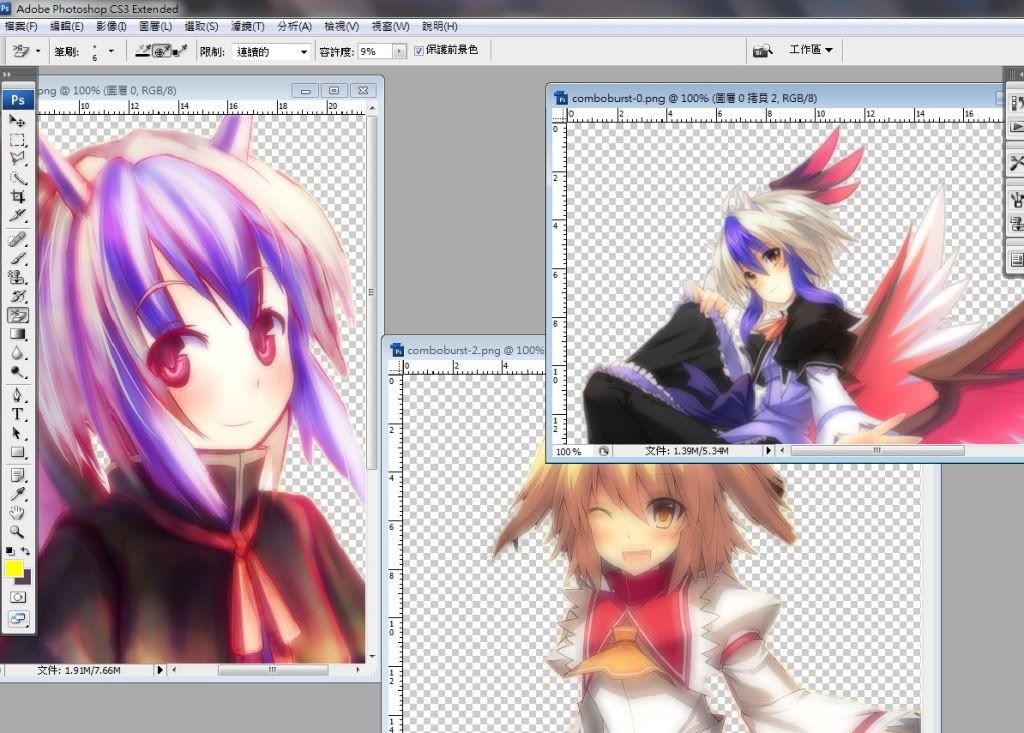Viewport: 1024px width, 733px height.
Task: Click the dark background color swatch
Action: (26, 578)
